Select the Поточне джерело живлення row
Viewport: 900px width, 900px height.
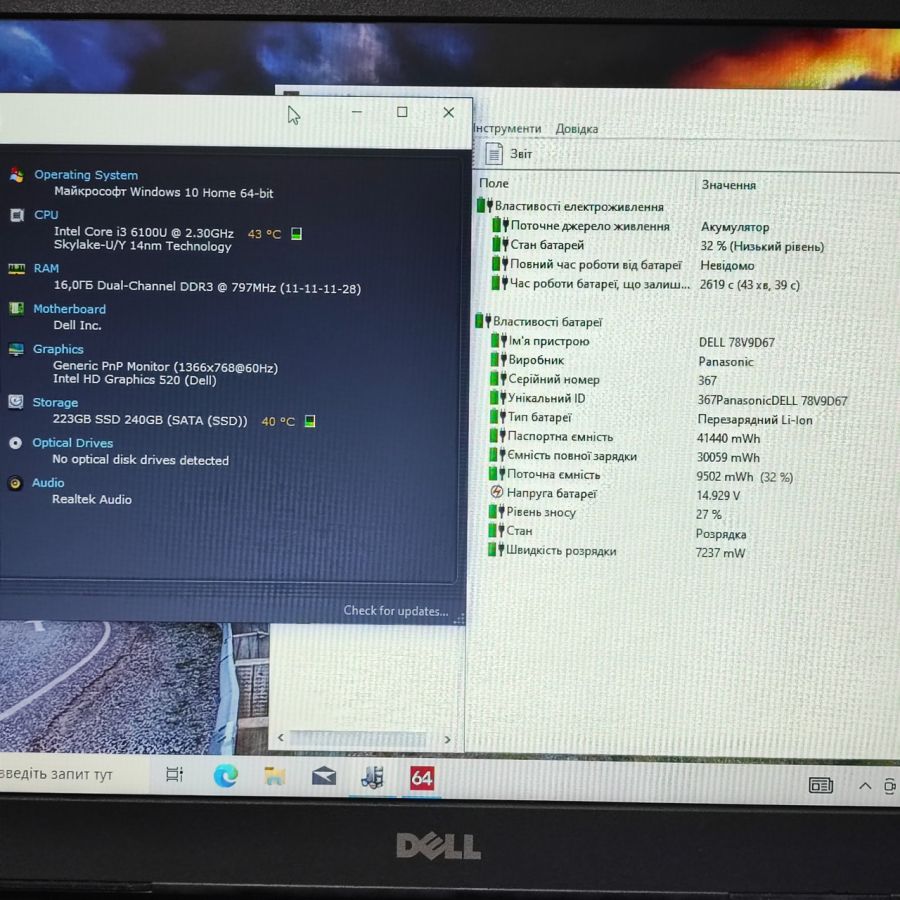click(631, 226)
